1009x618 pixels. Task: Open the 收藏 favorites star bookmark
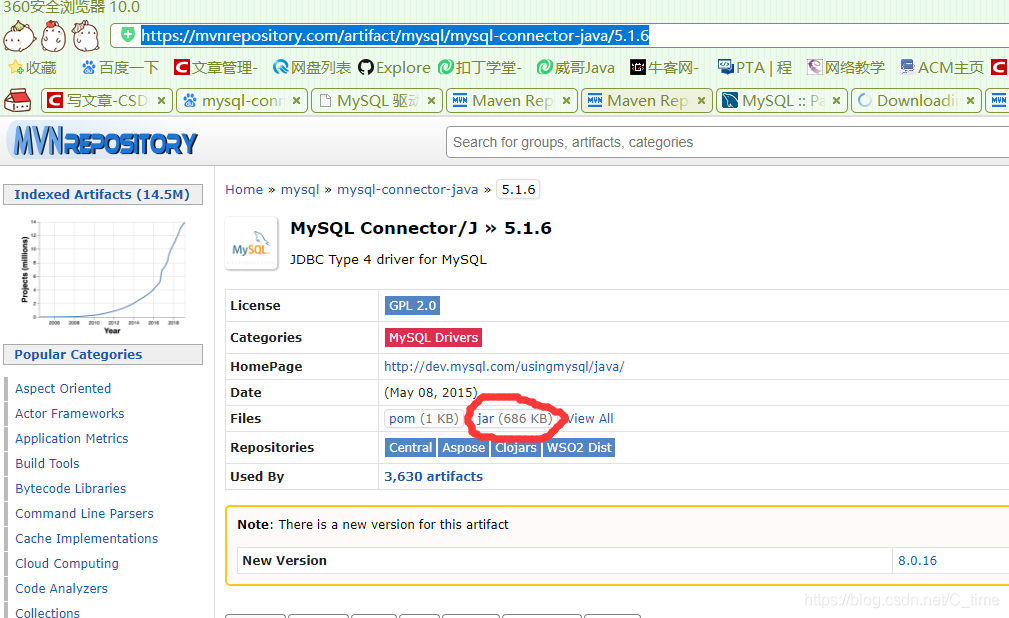pos(32,68)
